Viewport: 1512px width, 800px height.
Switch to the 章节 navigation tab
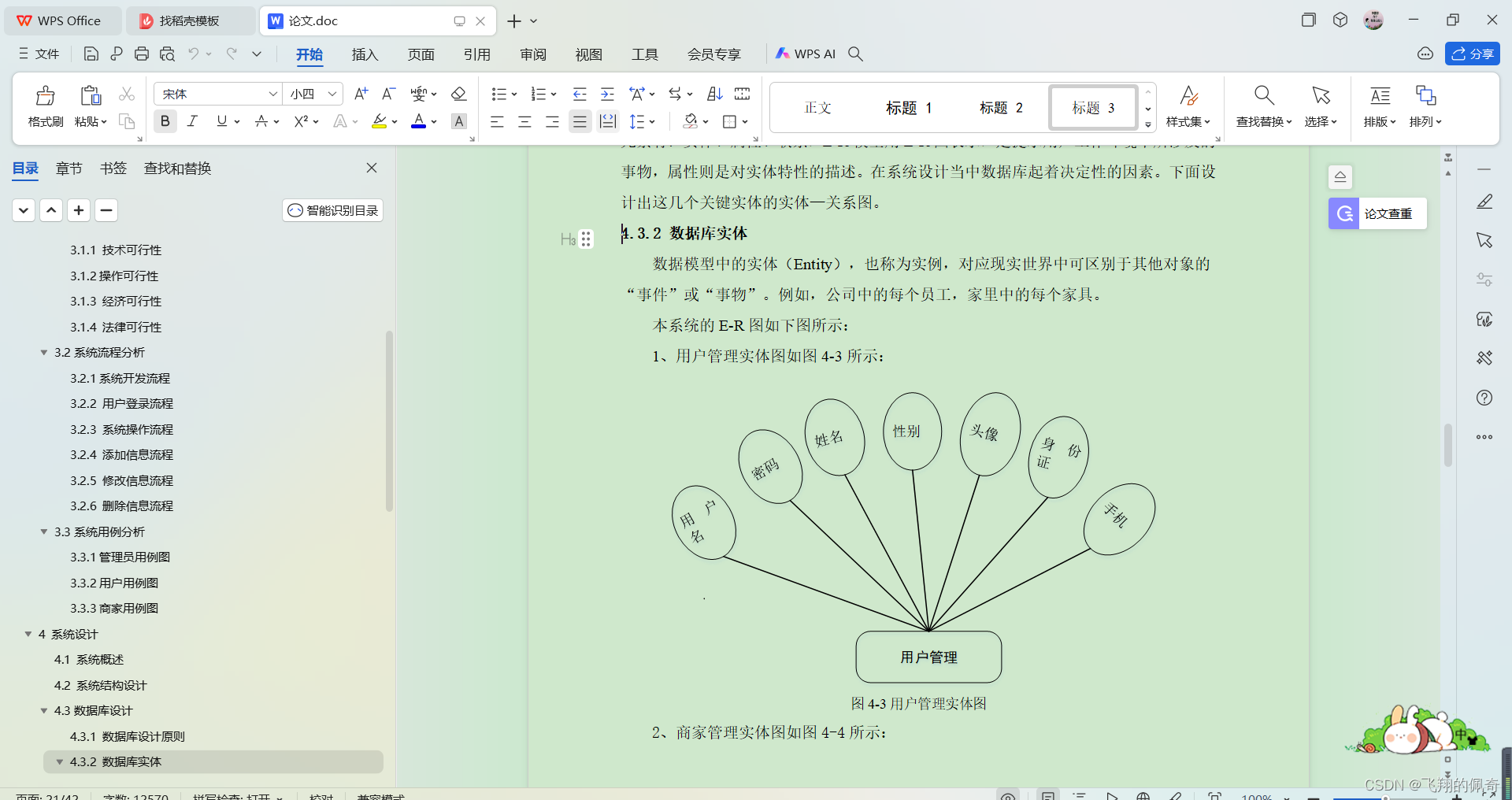click(69, 169)
